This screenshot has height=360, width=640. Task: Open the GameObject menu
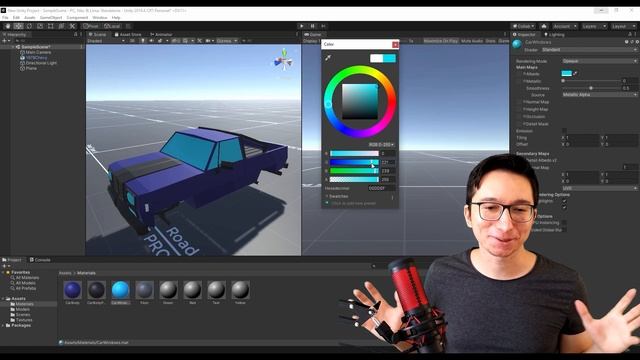click(x=51, y=18)
